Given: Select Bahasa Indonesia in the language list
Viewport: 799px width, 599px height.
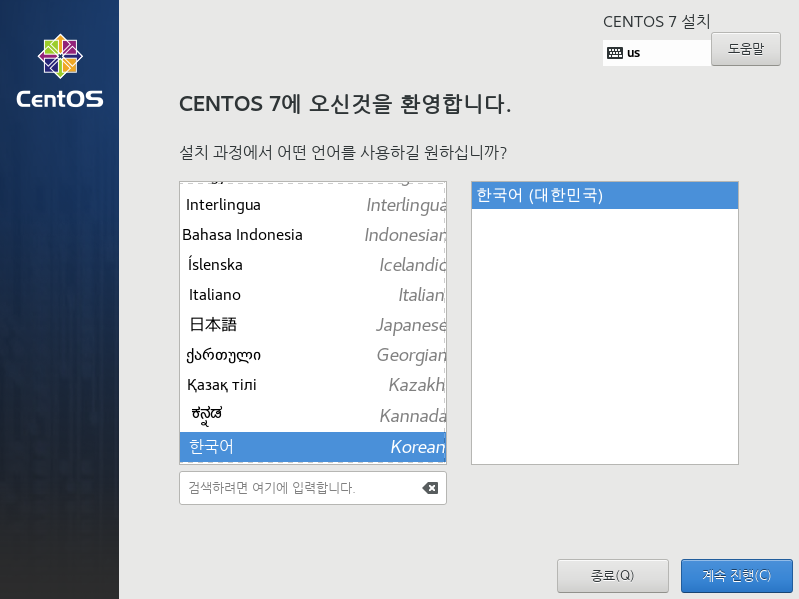Looking at the screenshot, I should pyautogui.click(x=313, y=235).
